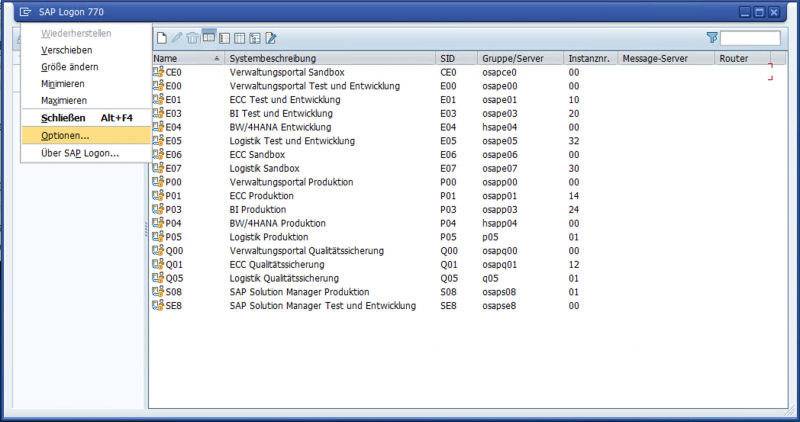Click the filter funnel icon
800x422 pixels.
[712, 38]
